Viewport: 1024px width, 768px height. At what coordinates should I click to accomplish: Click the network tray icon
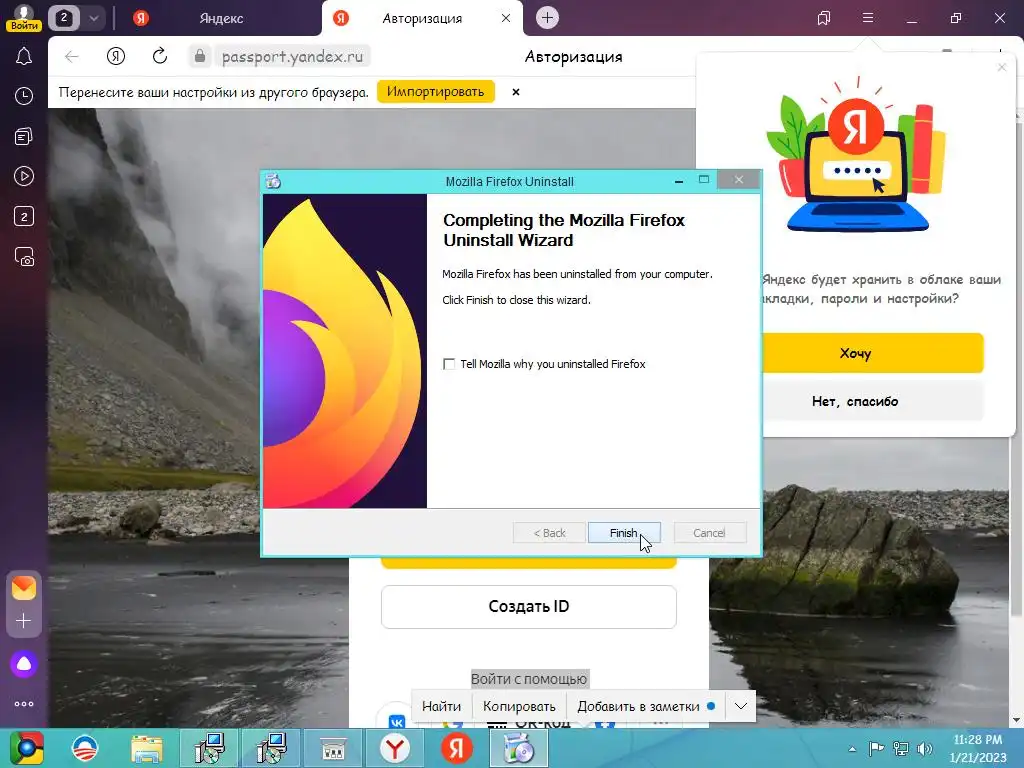(x=901, y=749)
